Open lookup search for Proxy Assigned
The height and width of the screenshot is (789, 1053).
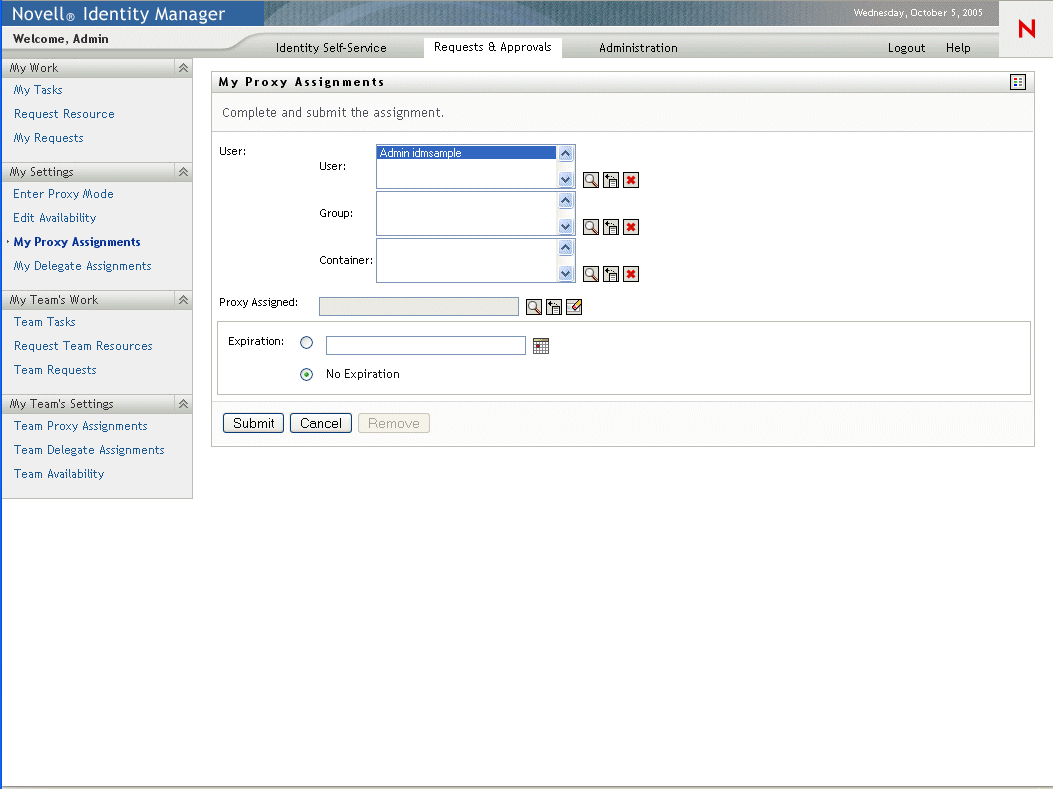(534, 307)
